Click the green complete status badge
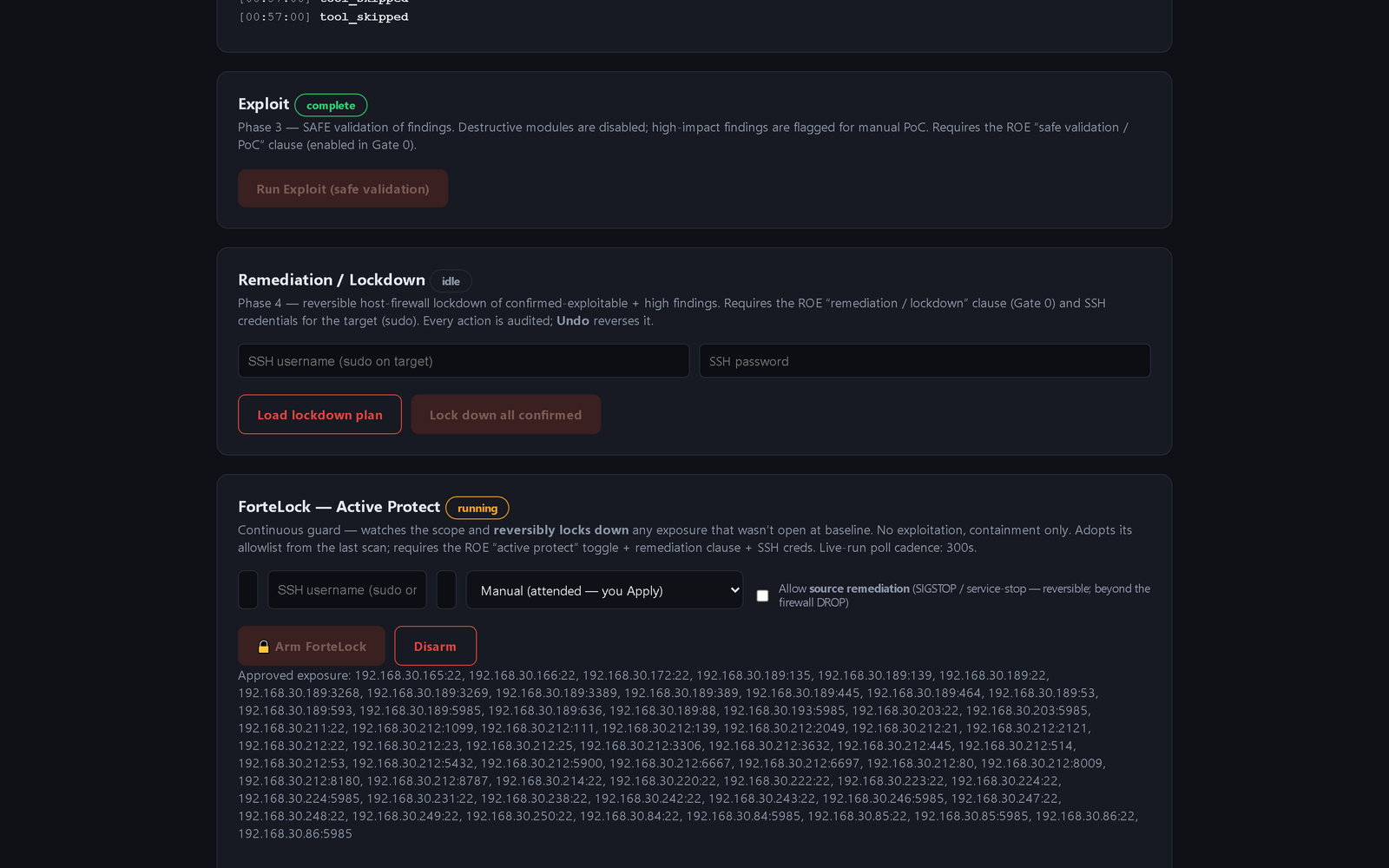1389x868 pixels. coord(331,105)
